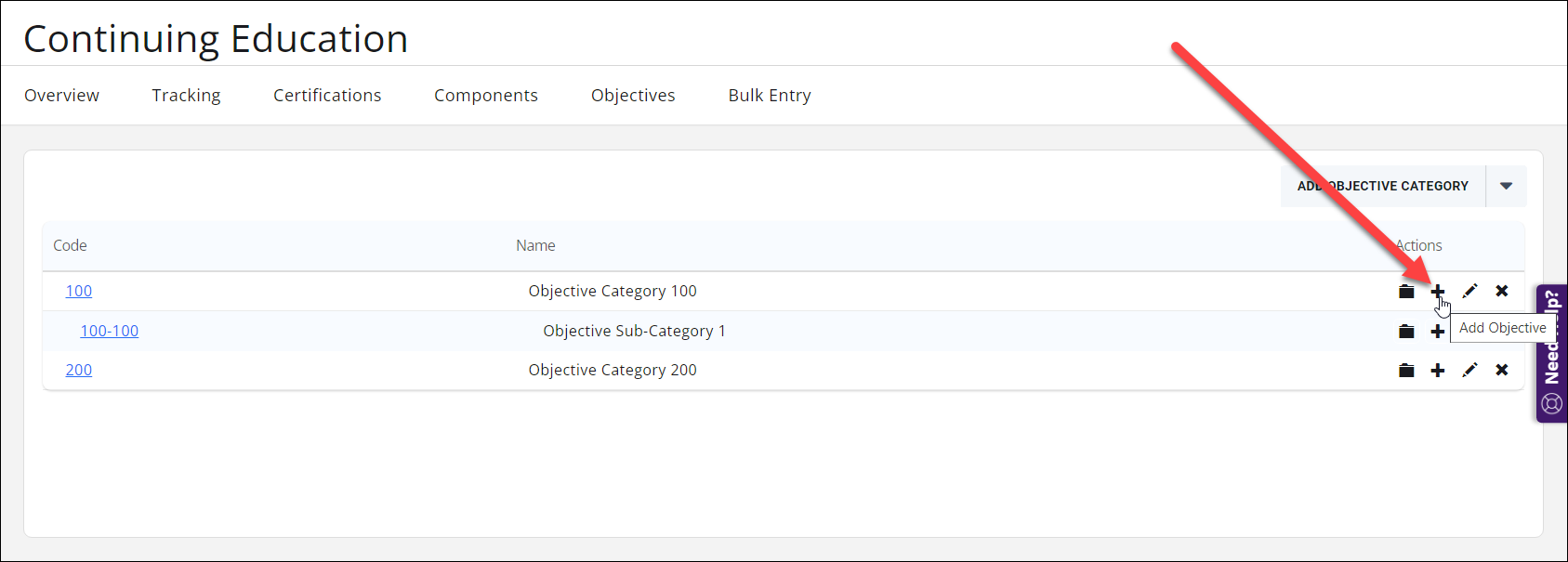Open the briefcase icon on Objective Sub-Category 1 row
The image size is (1568, 562).
click(x=1406, y=331)
